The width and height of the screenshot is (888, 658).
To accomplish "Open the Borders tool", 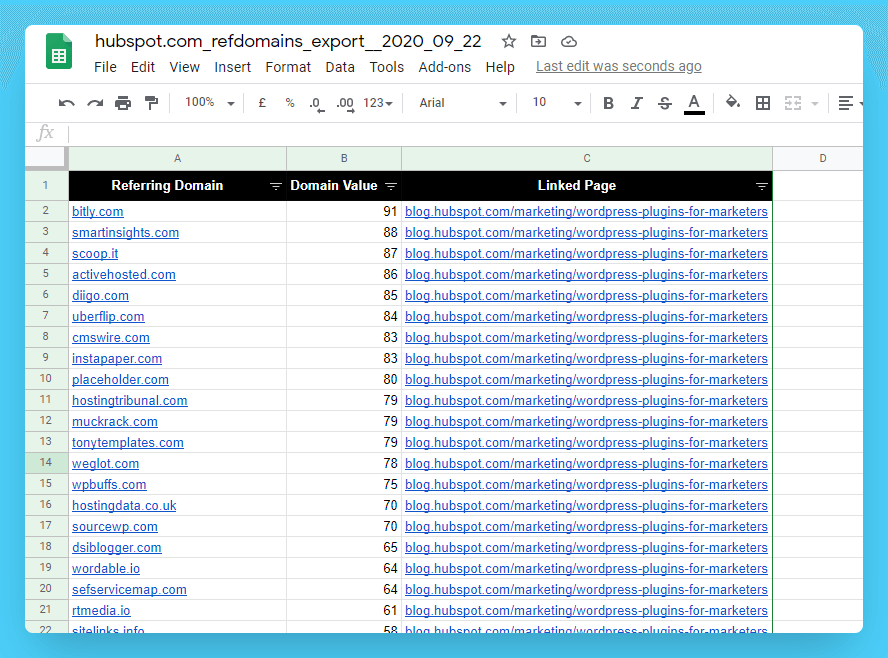I will [x=763, y=102].
